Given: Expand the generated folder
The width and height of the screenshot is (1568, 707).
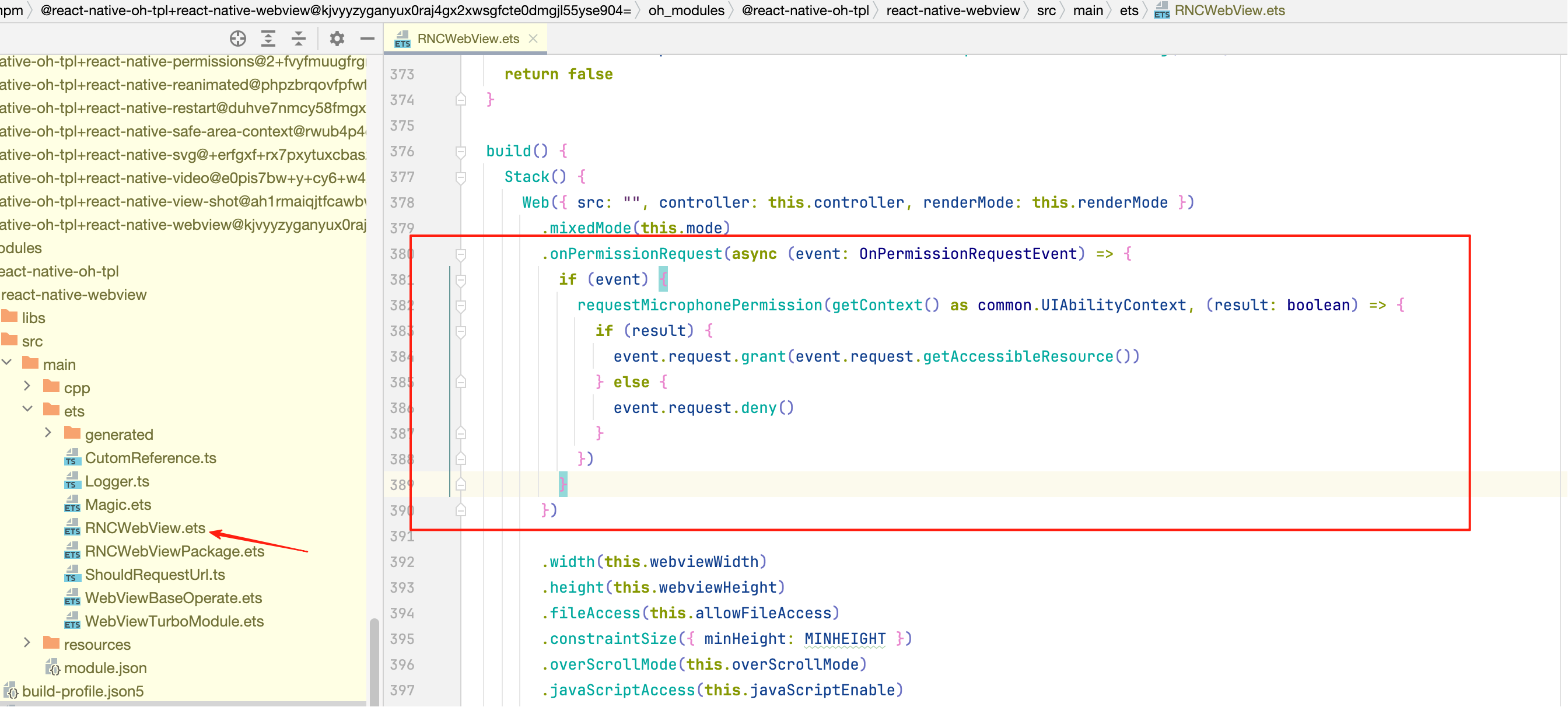Looking at the screenshot, I should [48, 434].
